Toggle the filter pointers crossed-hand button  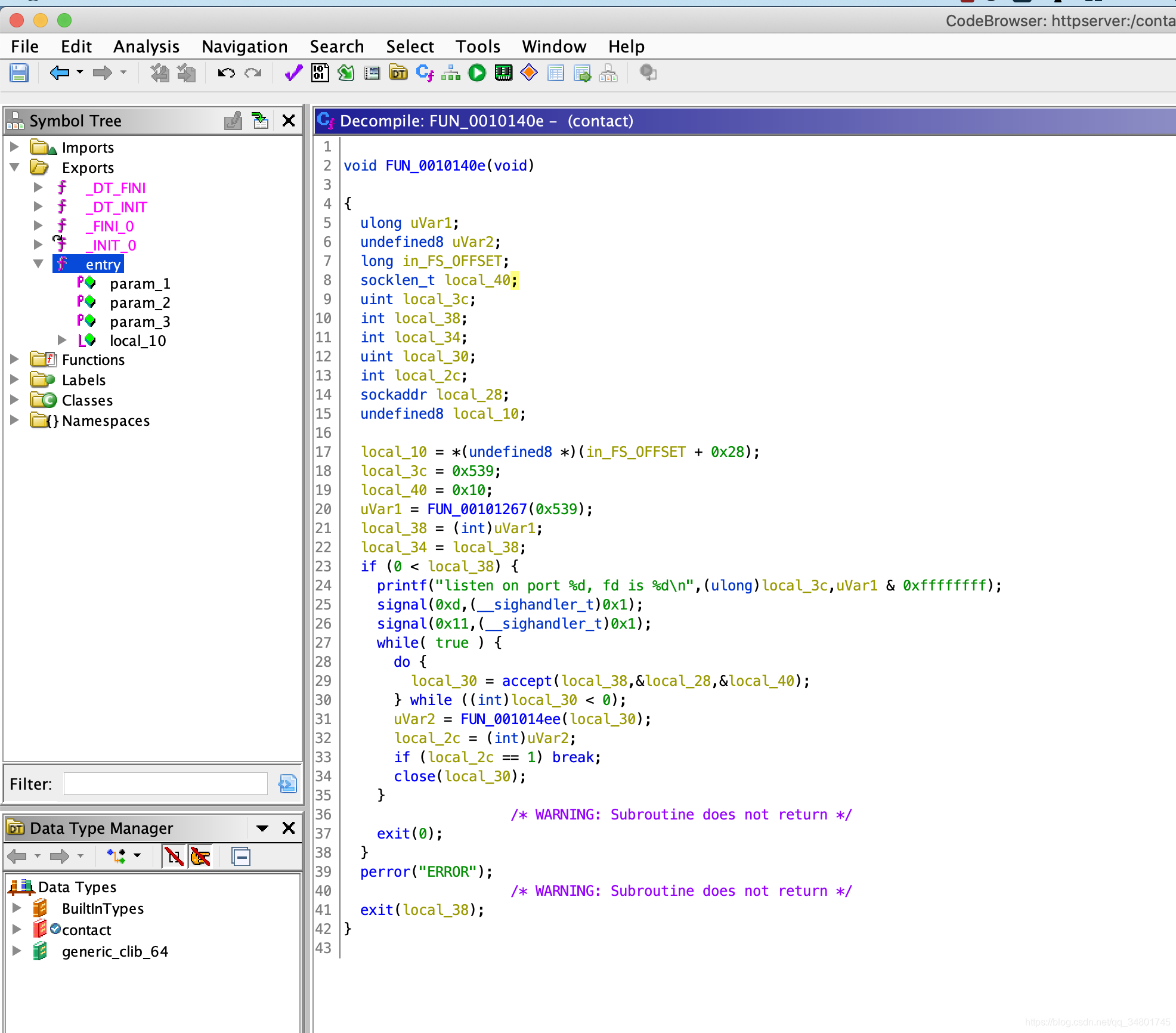tap(200, 858)
